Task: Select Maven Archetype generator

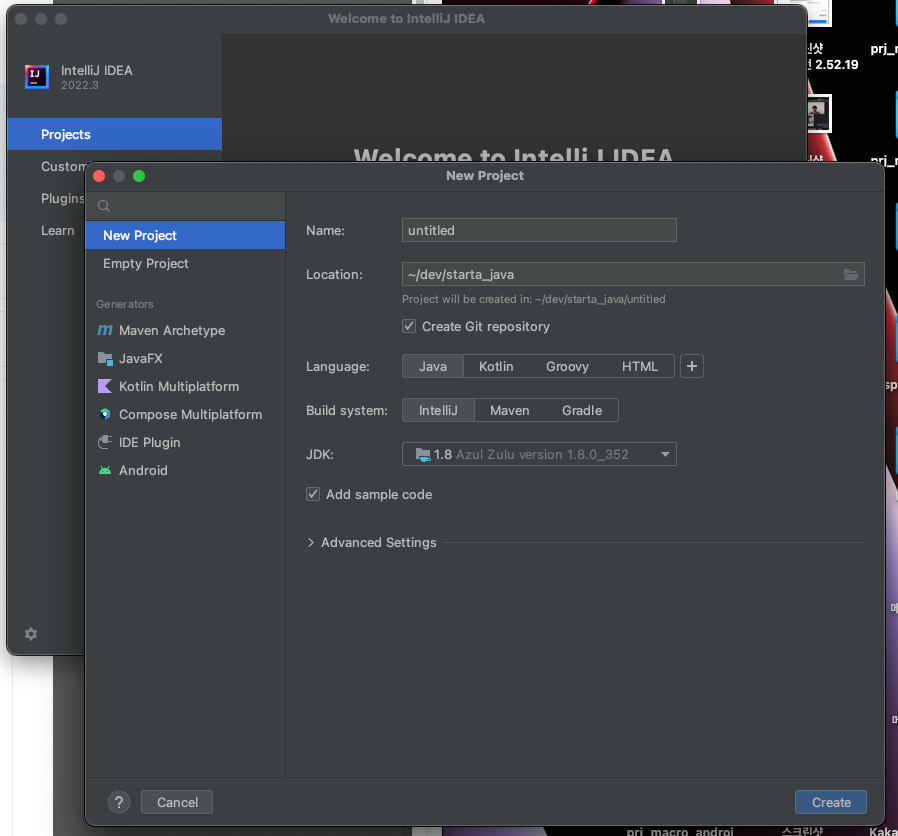Action: click(185, 330)
